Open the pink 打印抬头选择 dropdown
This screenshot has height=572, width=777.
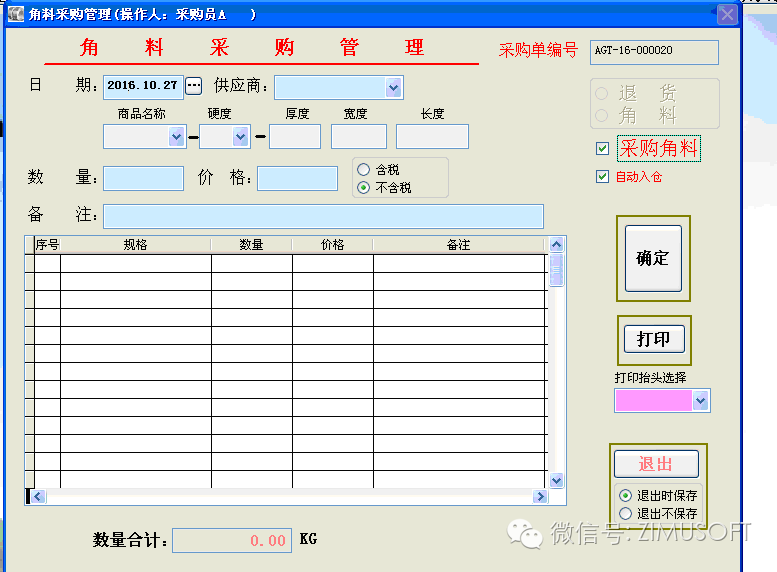[700, 400]
